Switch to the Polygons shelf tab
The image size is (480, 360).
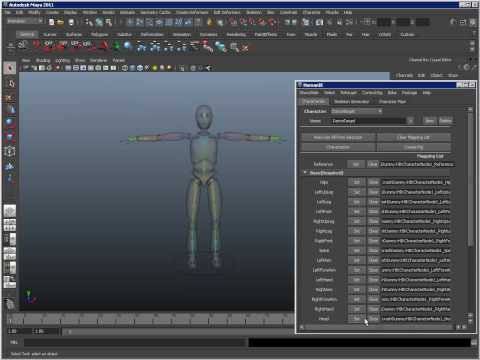coord(99,34)
